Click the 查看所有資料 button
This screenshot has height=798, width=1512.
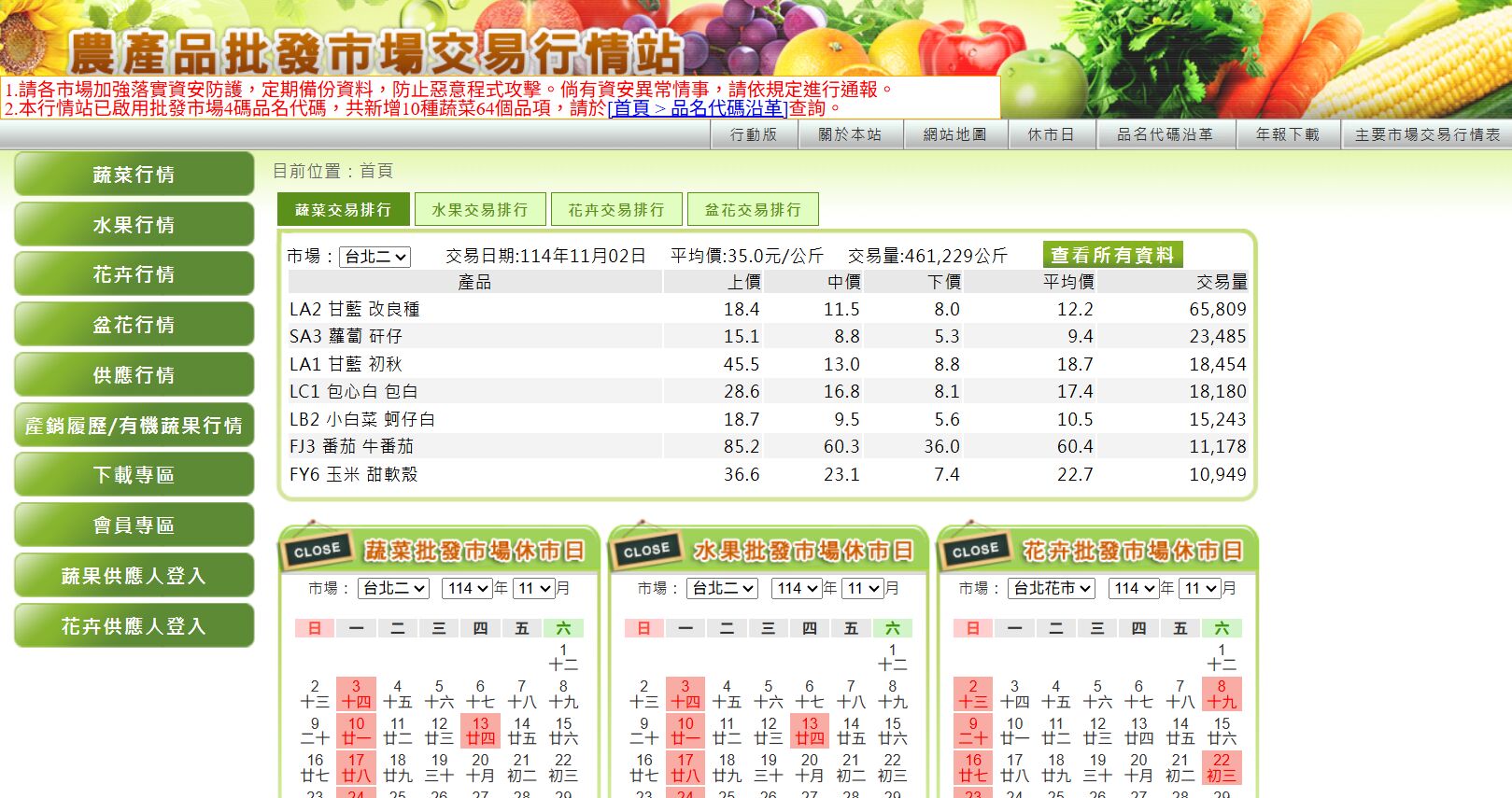tap(1112, 255)
